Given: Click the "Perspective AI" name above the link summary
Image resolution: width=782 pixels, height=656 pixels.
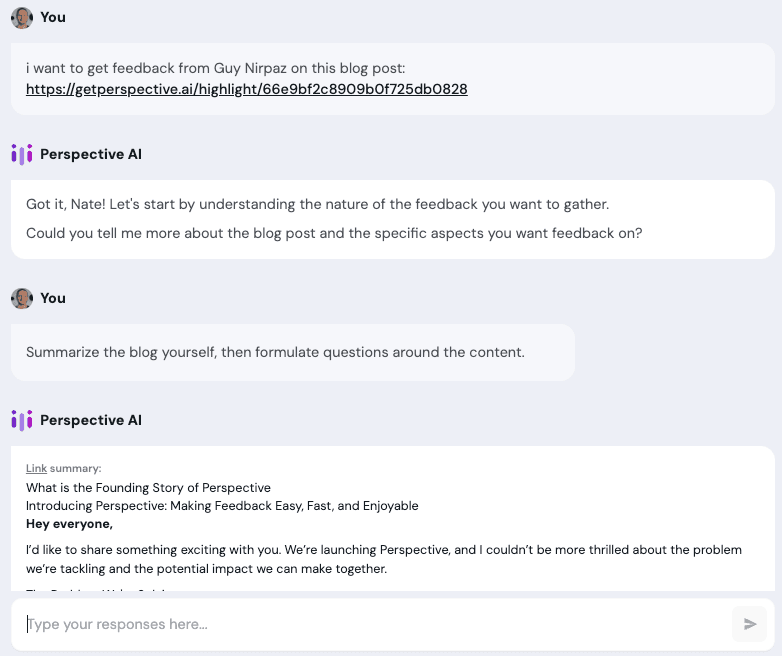Looking at the screenshot, I should (x=91, y=420).
